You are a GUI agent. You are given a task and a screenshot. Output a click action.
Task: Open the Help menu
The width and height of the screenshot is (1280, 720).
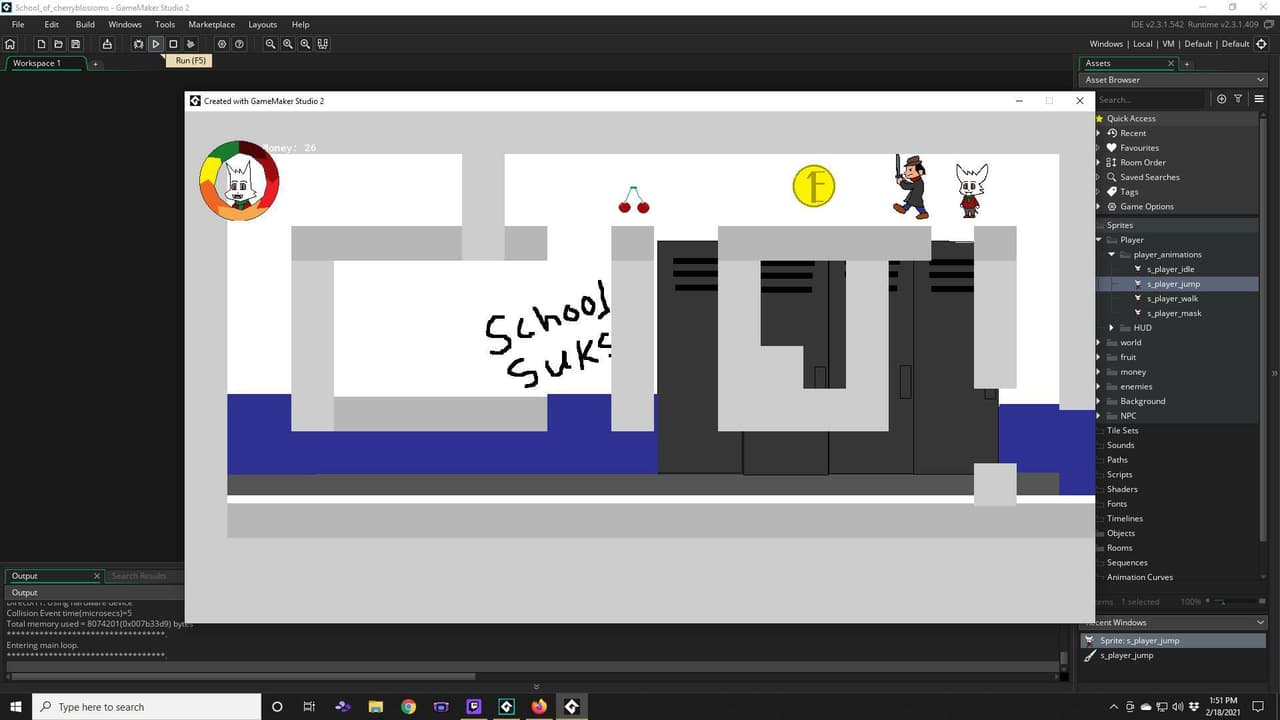pos(300,24)
